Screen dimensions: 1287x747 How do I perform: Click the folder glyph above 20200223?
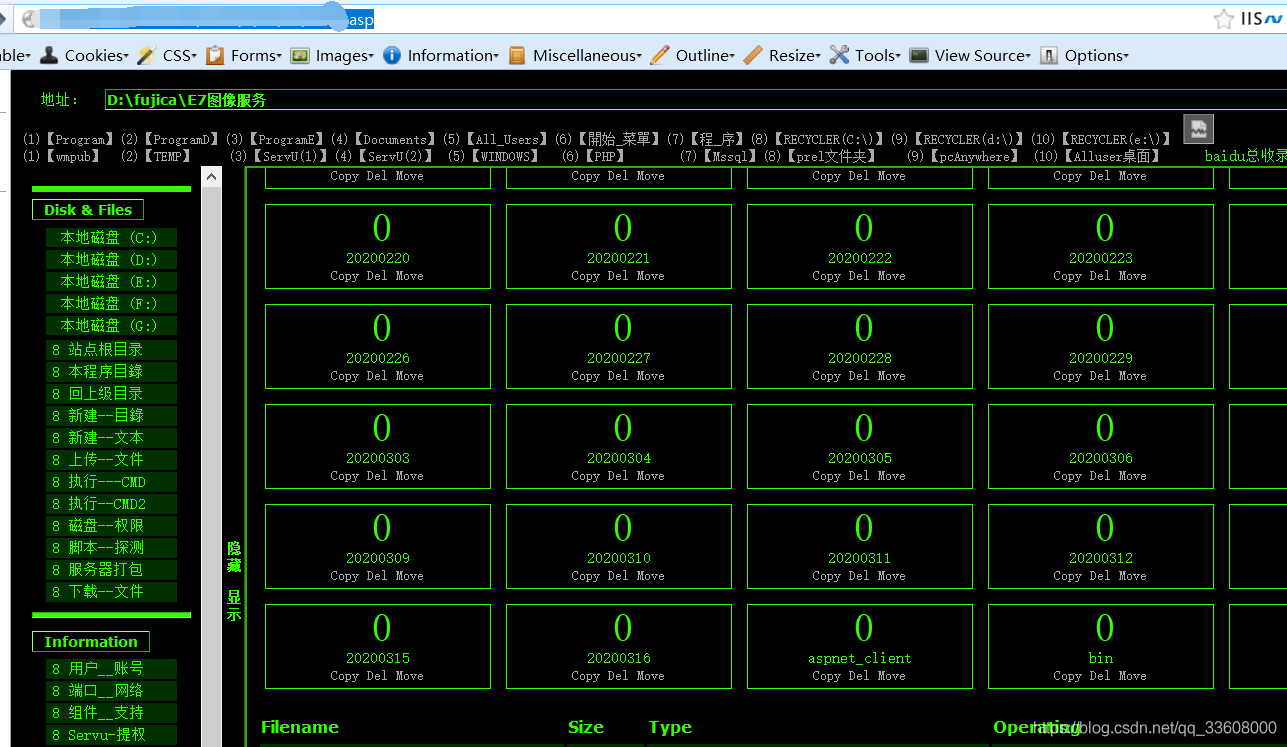[x=1104, y=228]
